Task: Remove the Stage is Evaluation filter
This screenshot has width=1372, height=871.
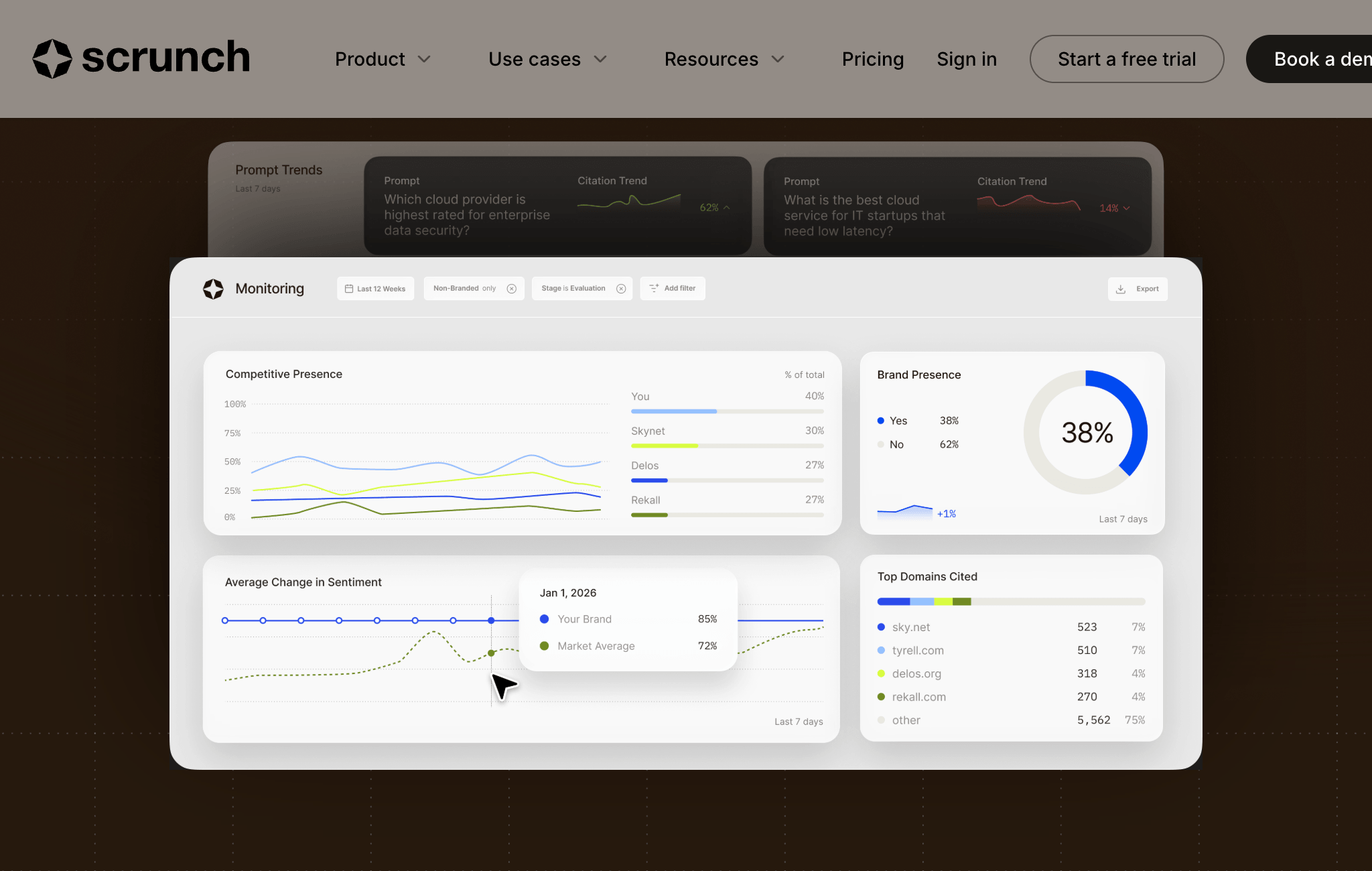Action: pyautogui.click(x=621, y=289)
